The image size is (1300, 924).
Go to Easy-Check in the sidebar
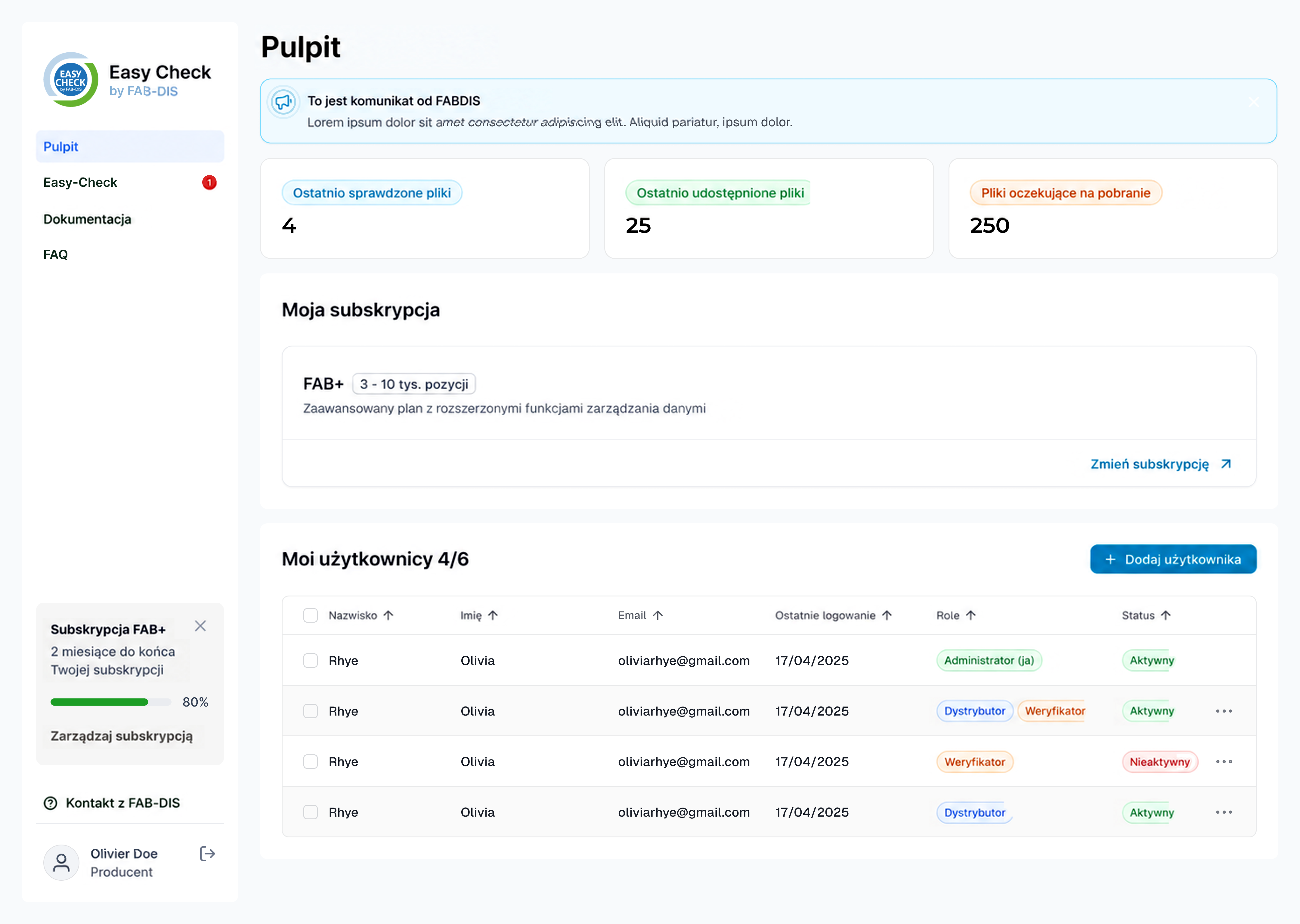point(130,183)
